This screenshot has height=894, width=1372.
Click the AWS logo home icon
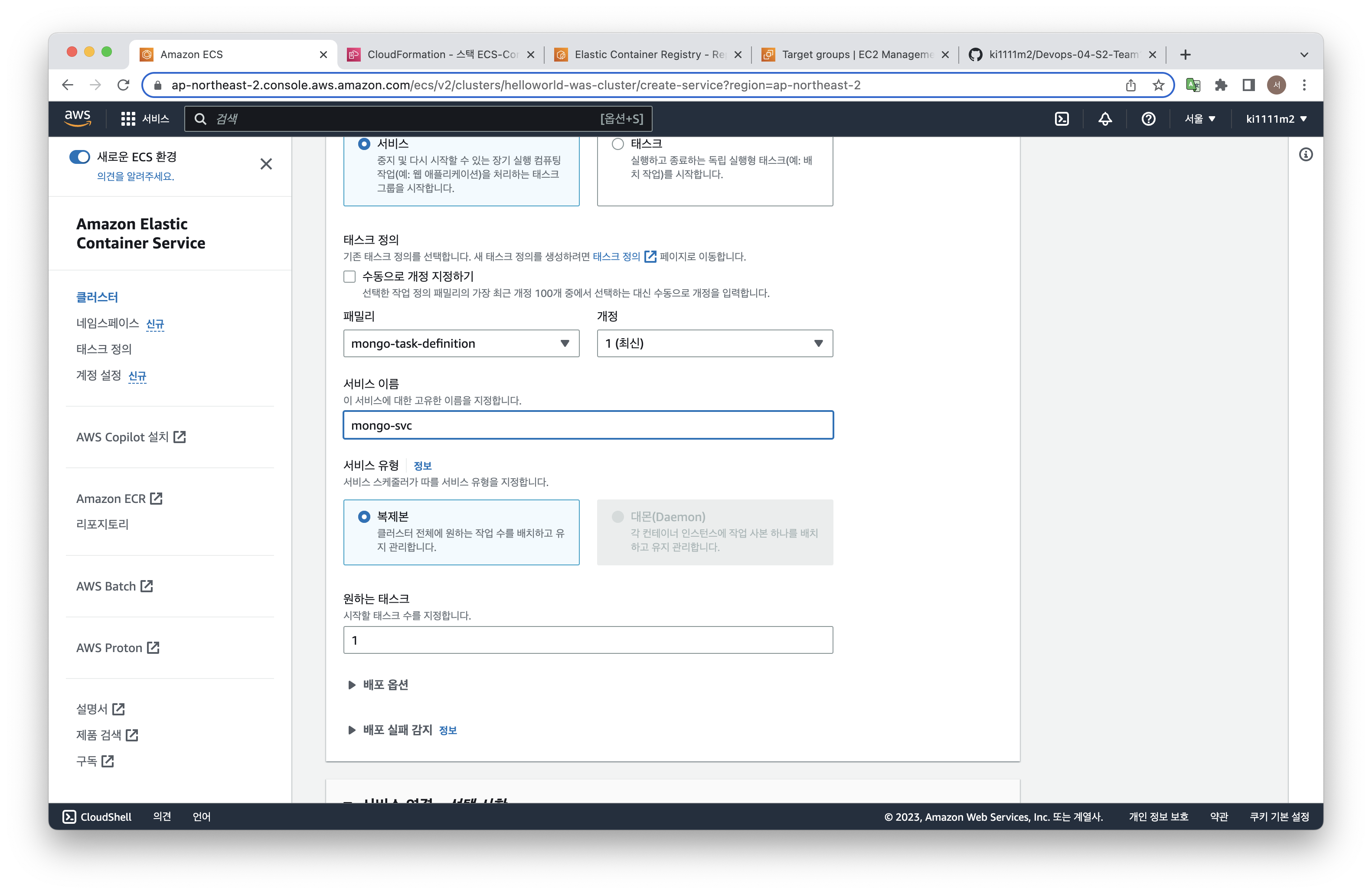click(78, 117)
